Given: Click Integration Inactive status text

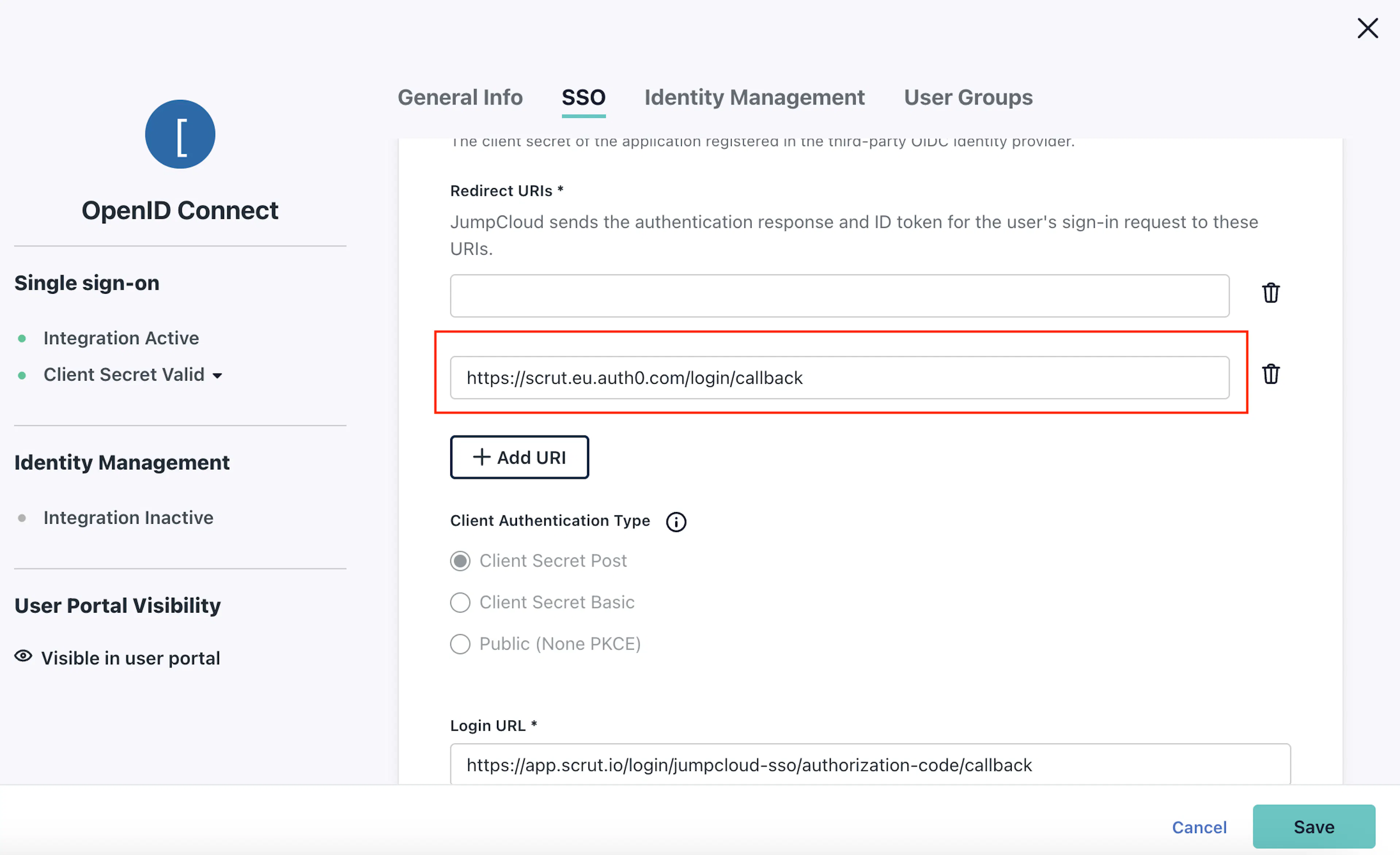Looking at the screenshot, I should [128, 518].
